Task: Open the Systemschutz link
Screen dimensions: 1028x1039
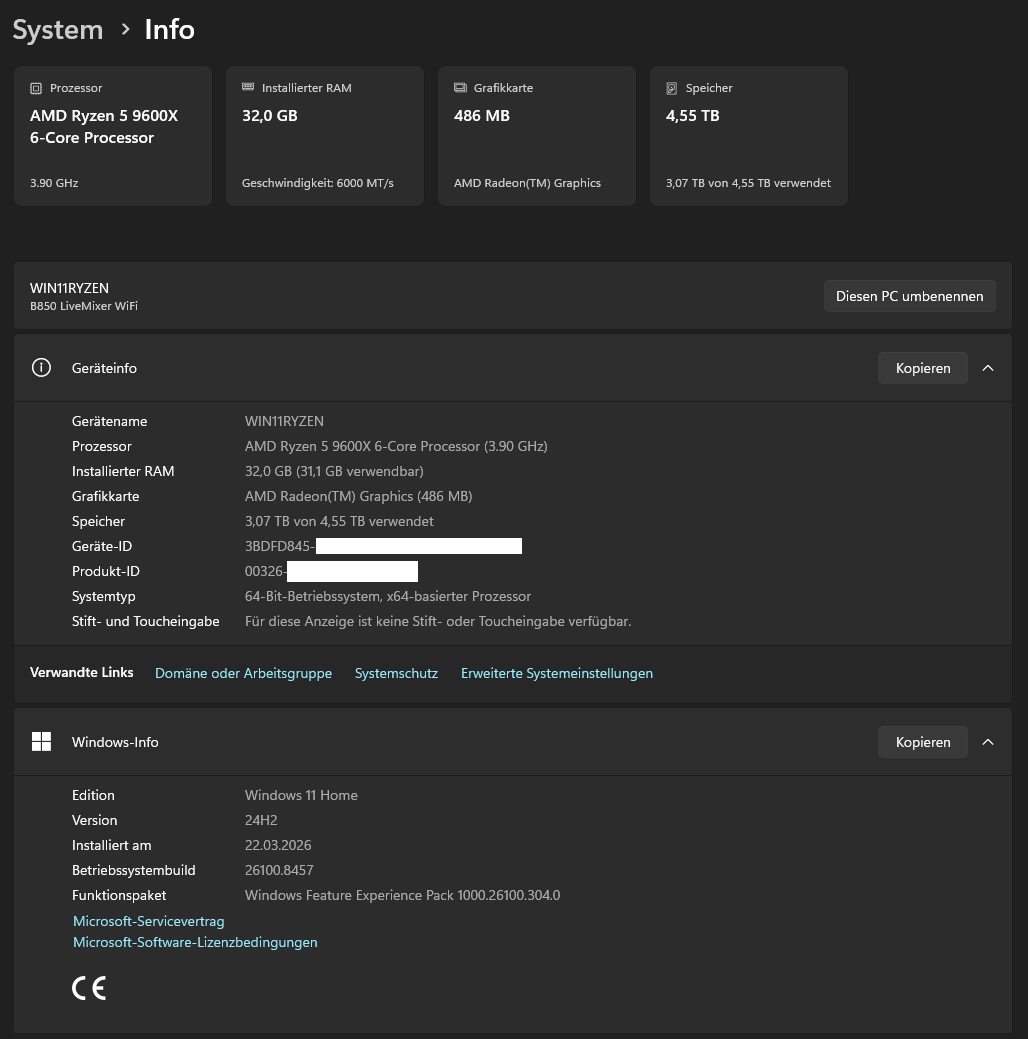Action: (x=396, y=673)
